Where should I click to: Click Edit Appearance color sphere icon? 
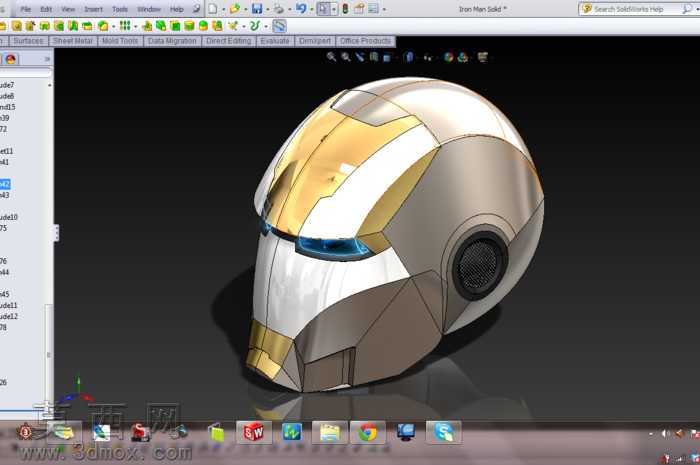449,57
